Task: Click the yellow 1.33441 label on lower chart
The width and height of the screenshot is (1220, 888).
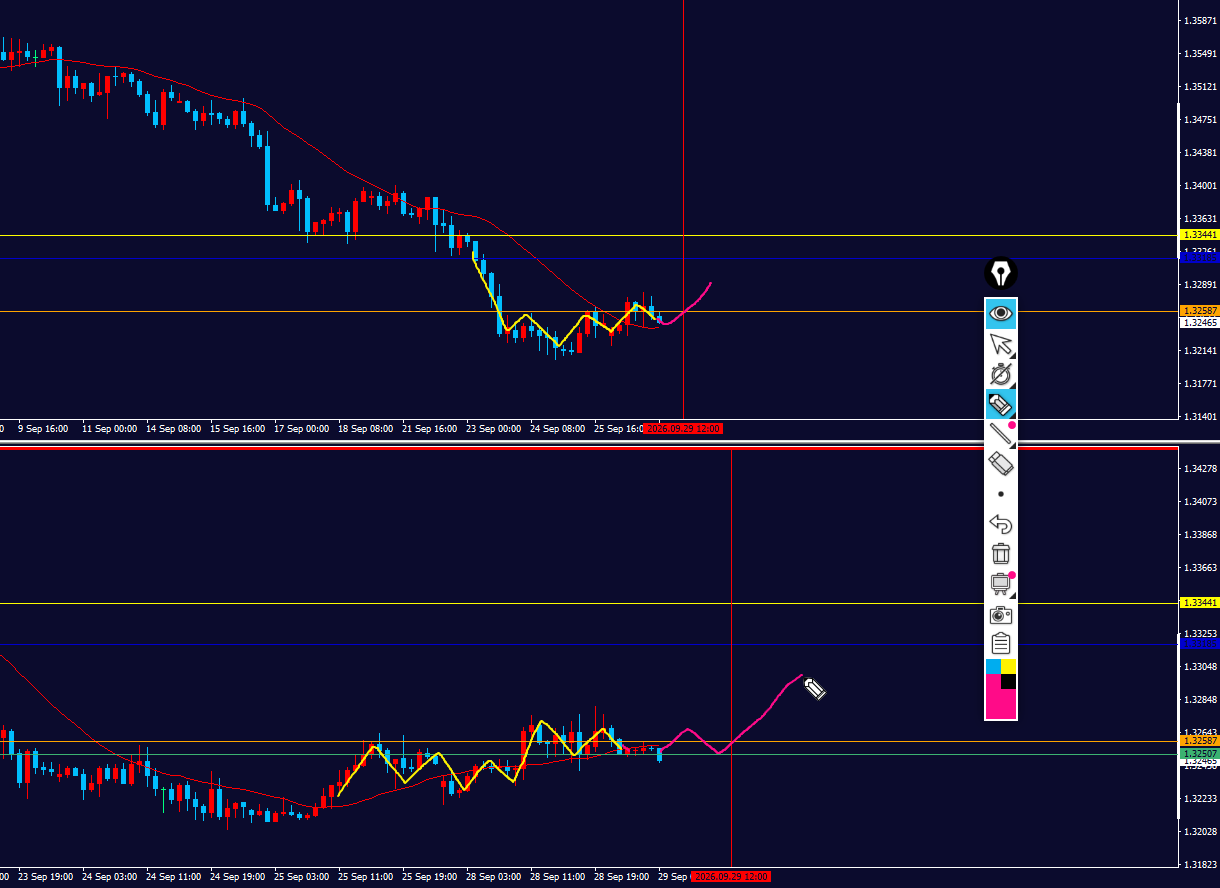Action: pos(1199,603)
